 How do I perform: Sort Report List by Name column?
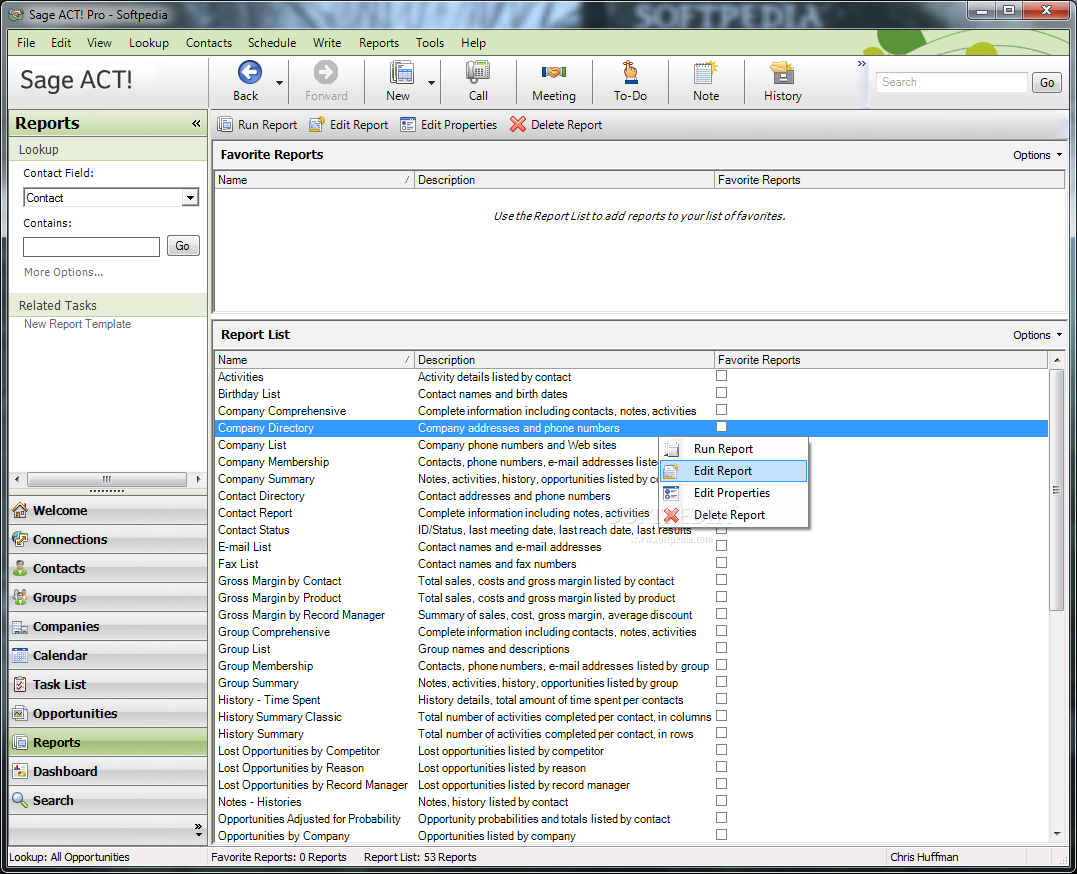[x=314, y=360]
